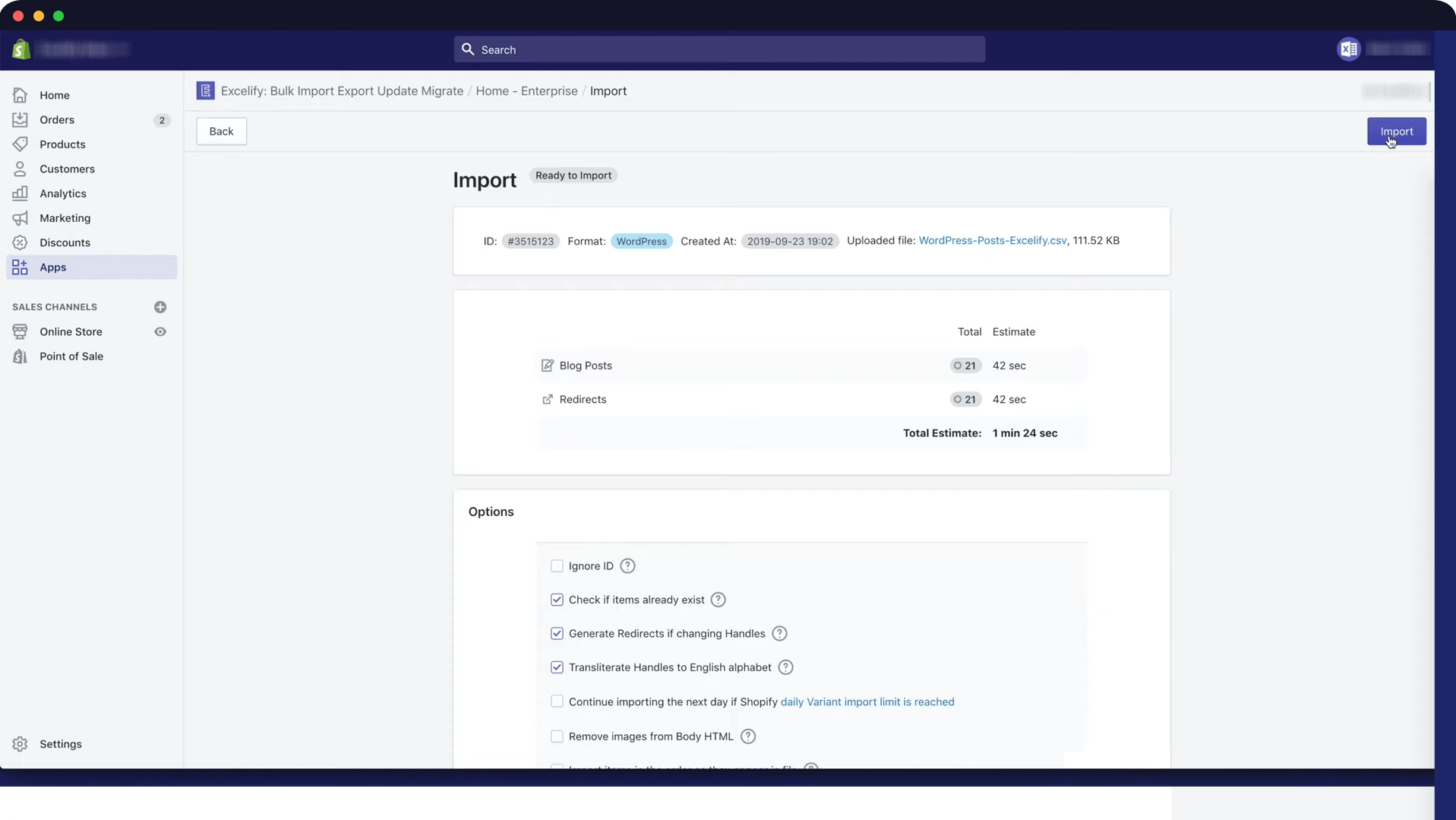Click the Total Estimate 1 min 24 sec
Screen dimensions: 1456x820
pyautogui.click(x=1025, y=433)
